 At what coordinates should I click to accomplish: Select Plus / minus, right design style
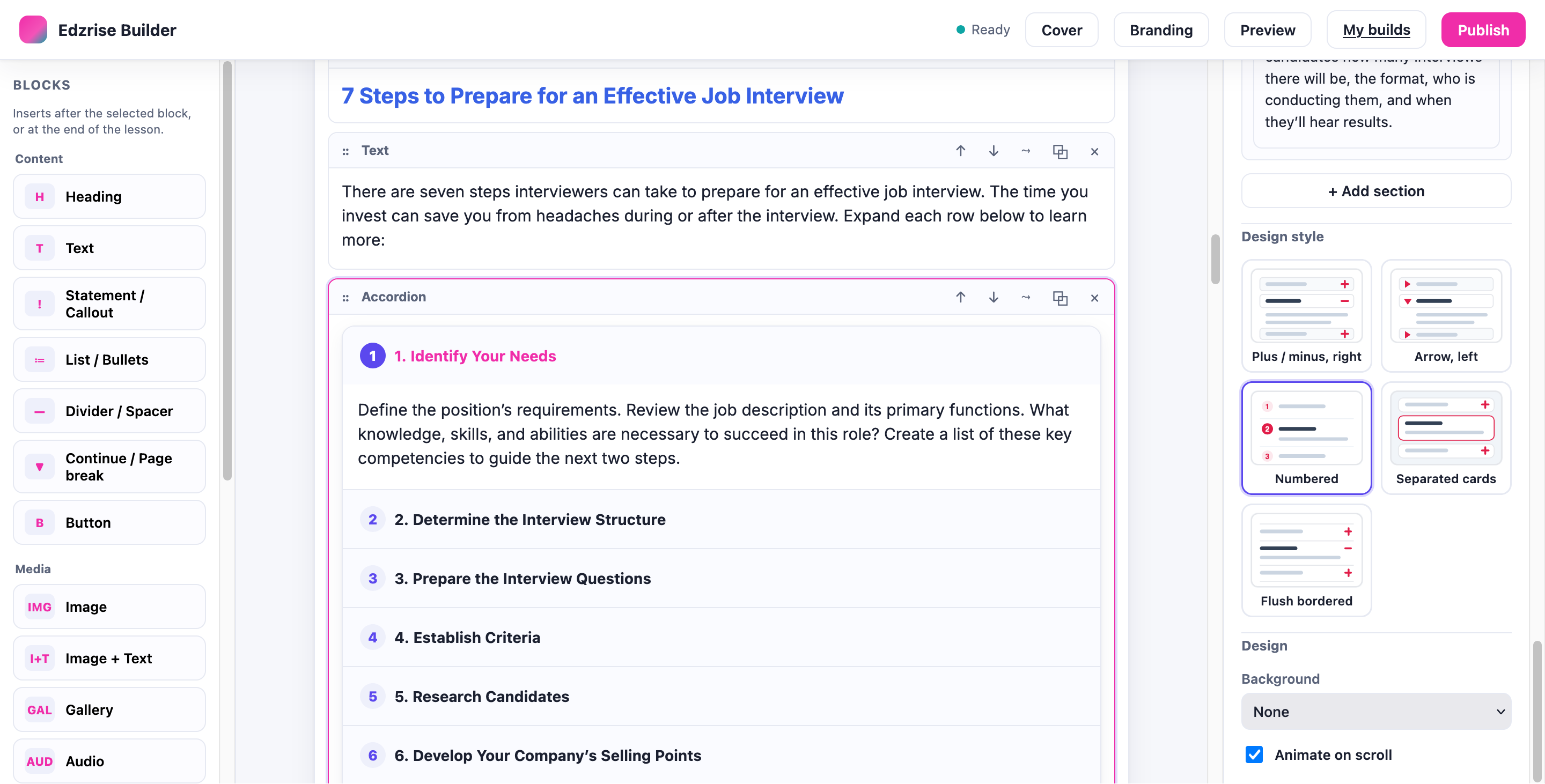tap(1306, 316)
